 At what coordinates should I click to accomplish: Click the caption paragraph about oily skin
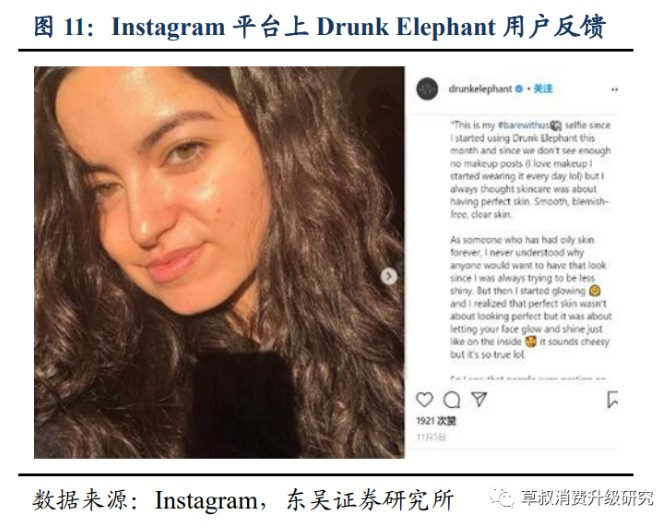point(530,297)
